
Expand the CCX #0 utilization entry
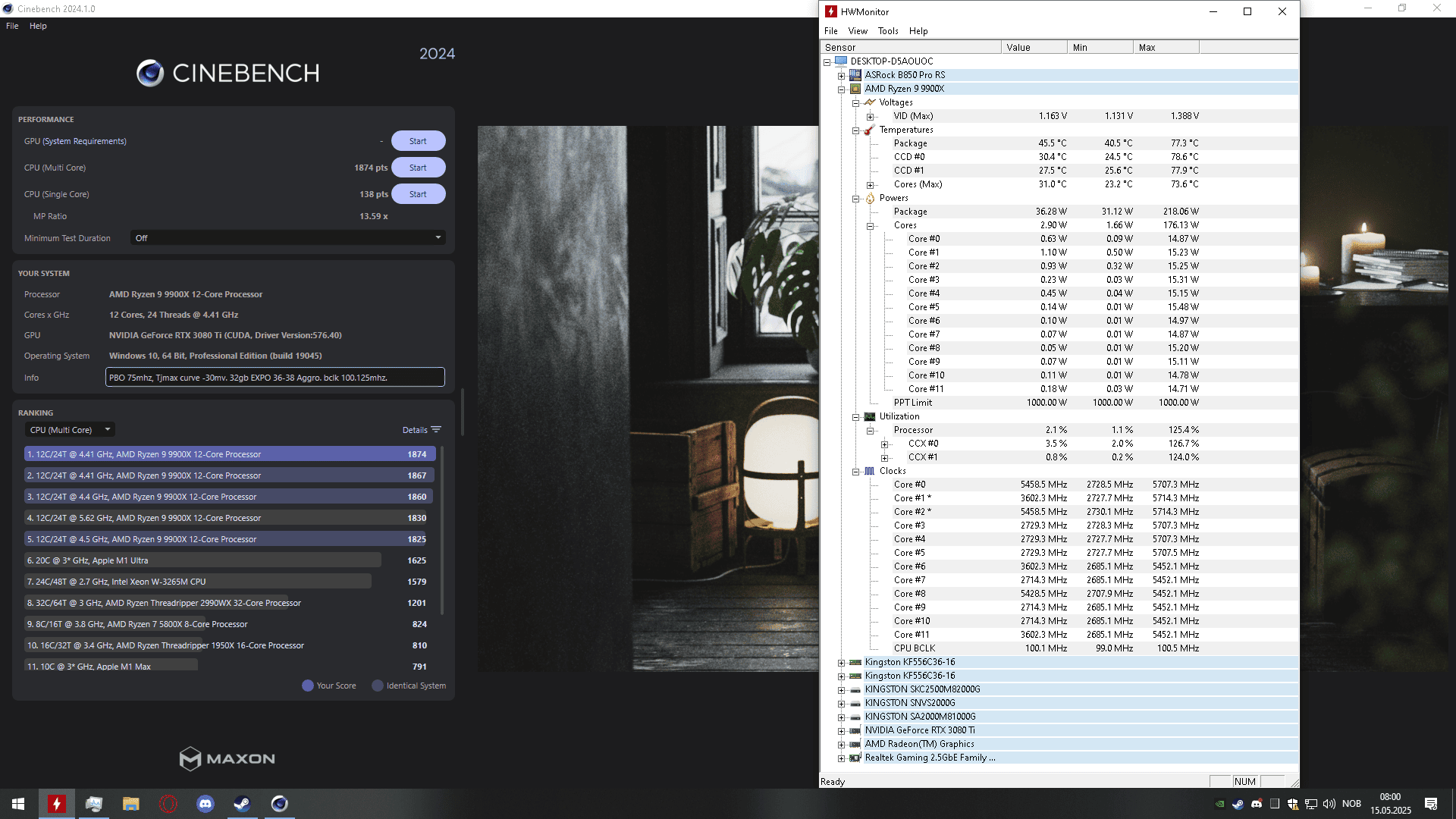pyautogui.click(x=884, y=444)
